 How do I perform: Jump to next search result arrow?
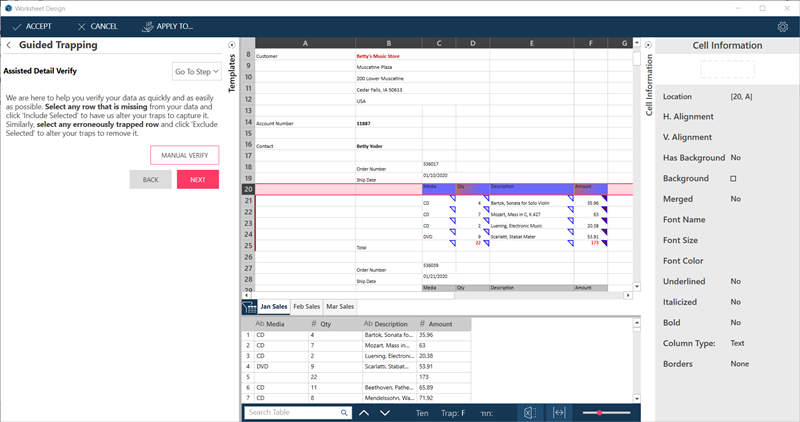point(387,412)
